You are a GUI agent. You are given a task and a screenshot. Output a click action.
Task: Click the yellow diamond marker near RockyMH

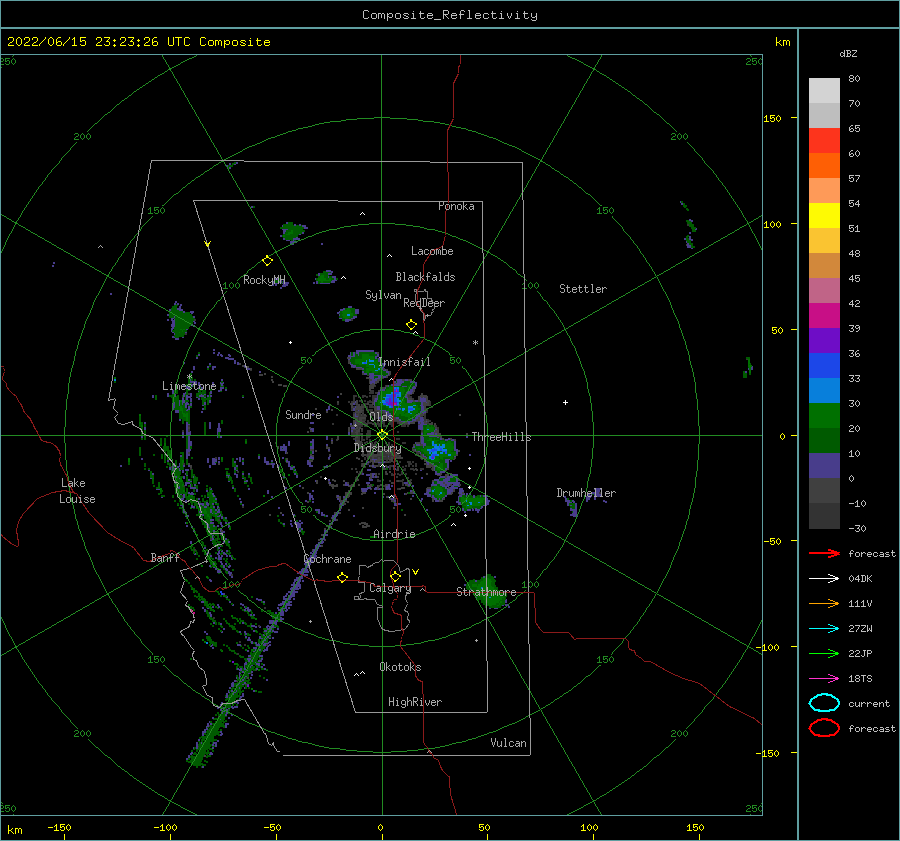coord(267,261)
